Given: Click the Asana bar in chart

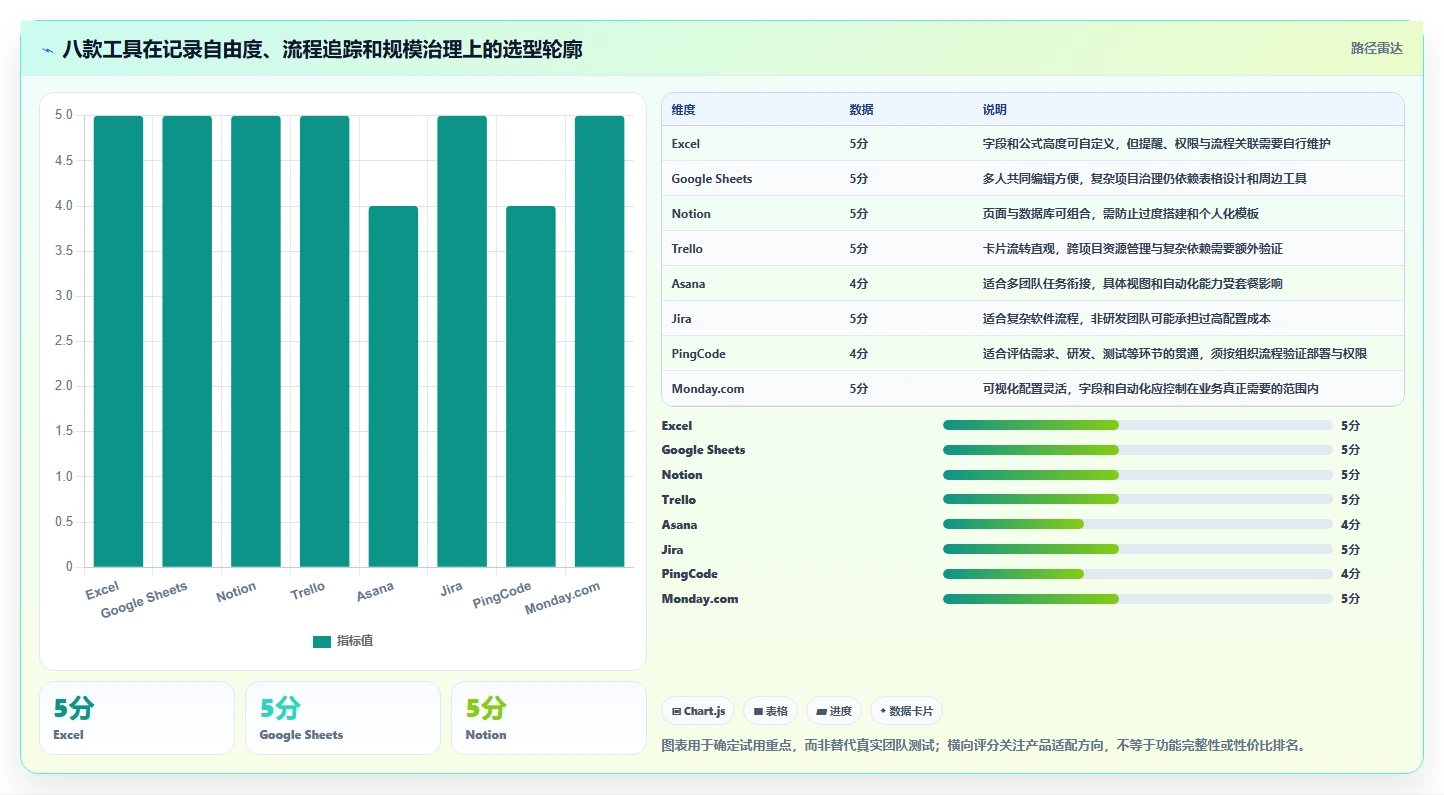Looking at the screenshot, I should click(393, 386).
